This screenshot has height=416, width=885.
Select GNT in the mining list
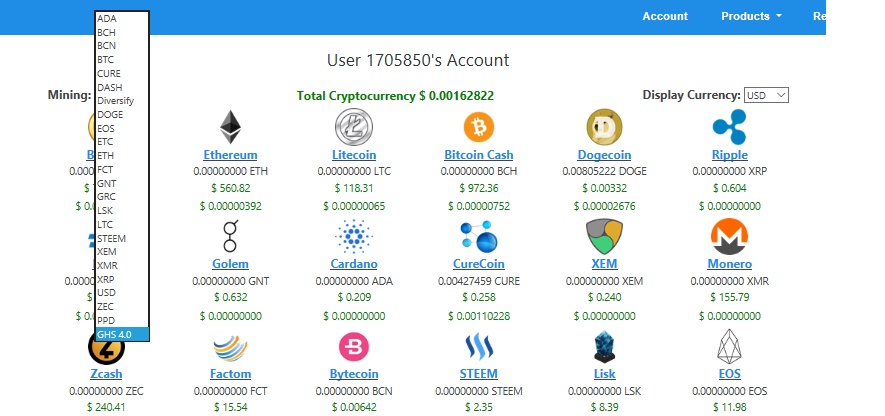pyautogui.click(x=121, y=183)
